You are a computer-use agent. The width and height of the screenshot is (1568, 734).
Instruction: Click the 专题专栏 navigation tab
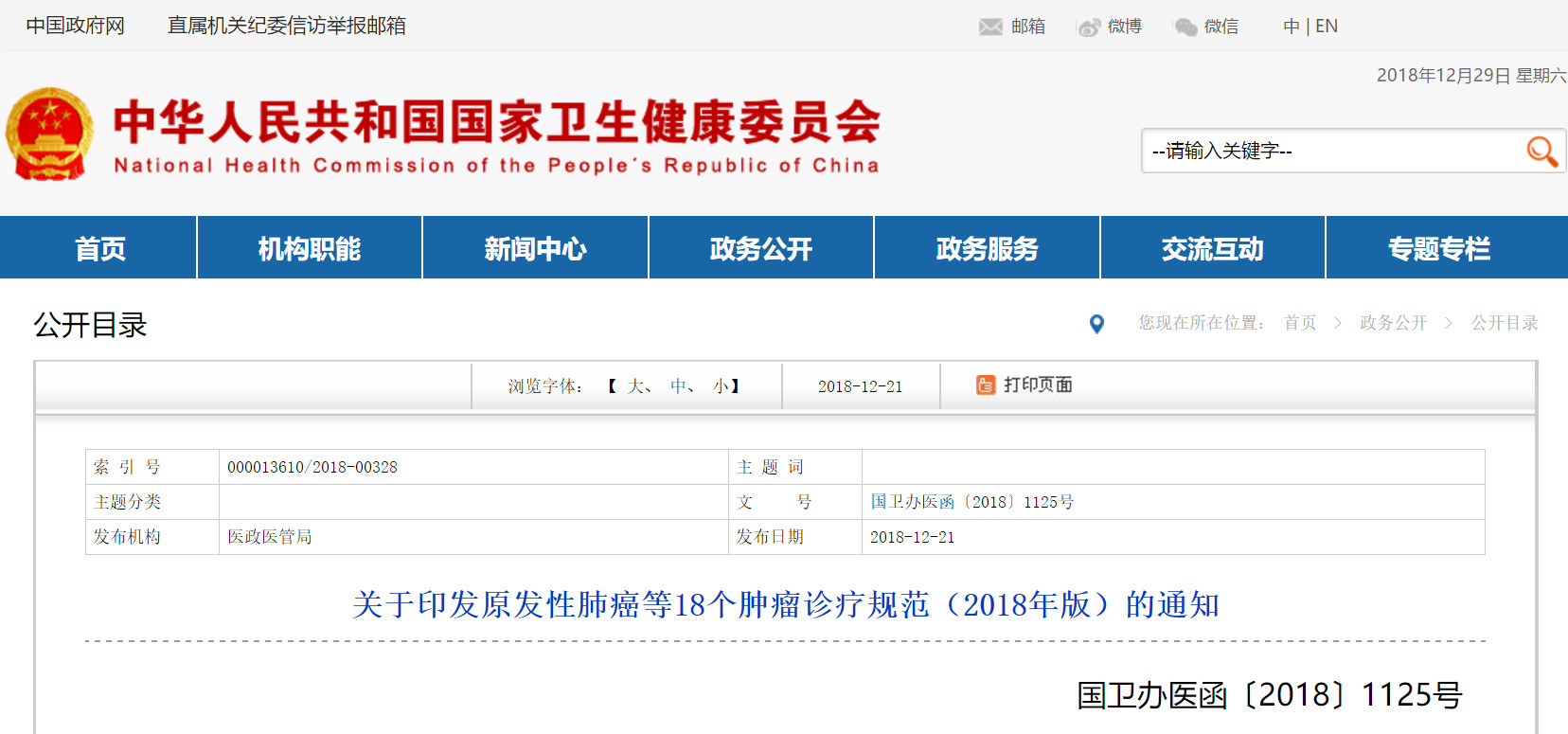(x=1438, y=248)
